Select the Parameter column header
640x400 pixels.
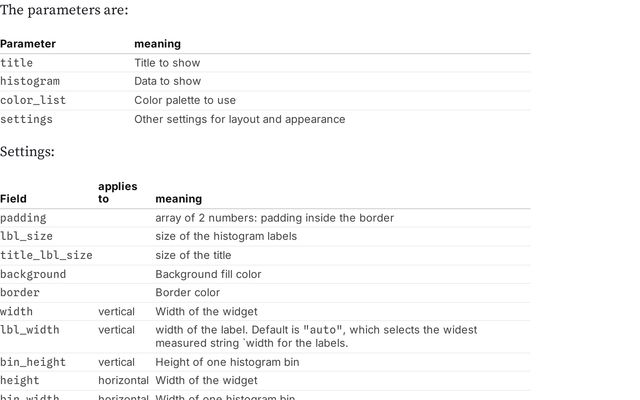tap(28, 44)
